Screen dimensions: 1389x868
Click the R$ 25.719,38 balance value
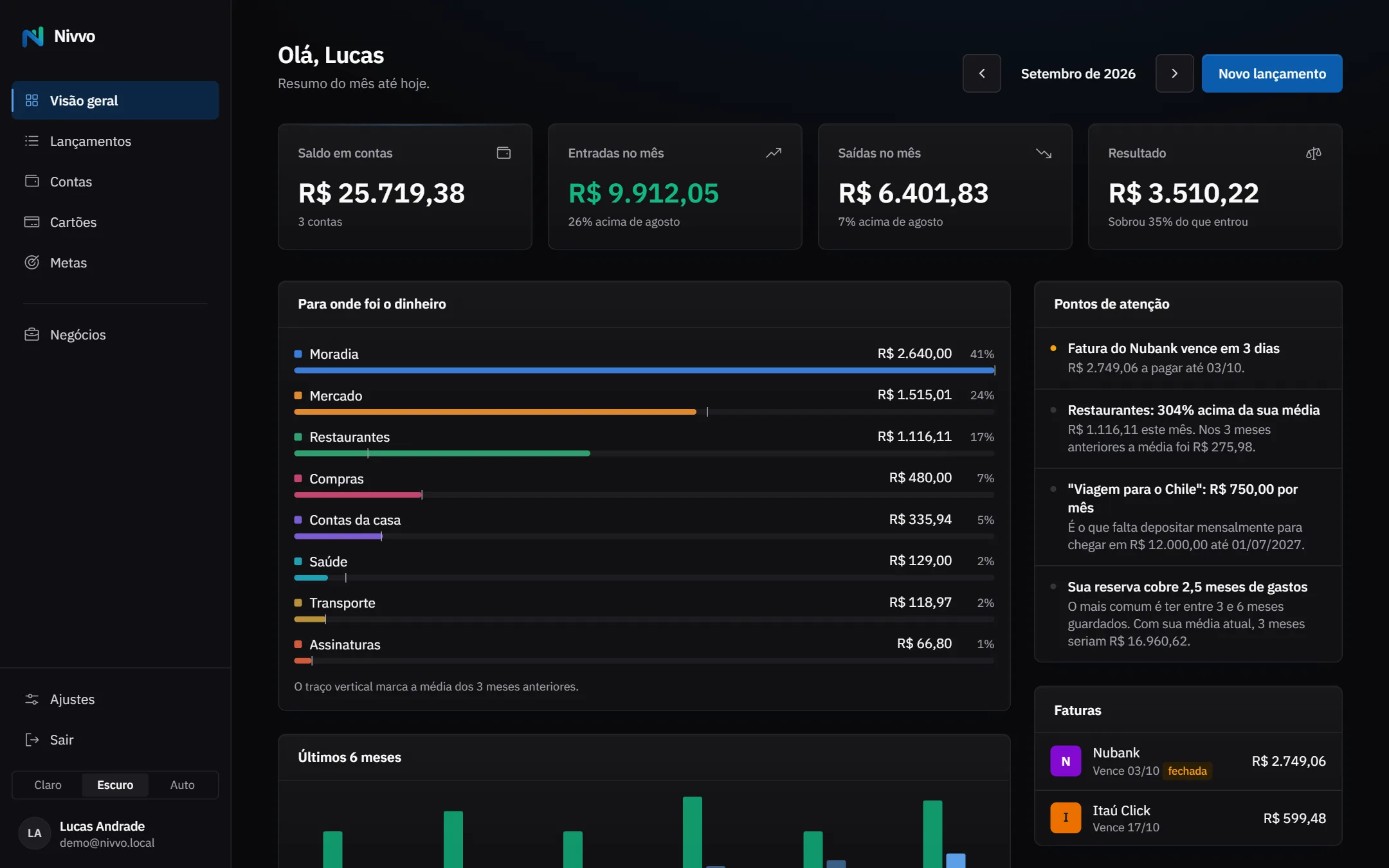[381, 193]
